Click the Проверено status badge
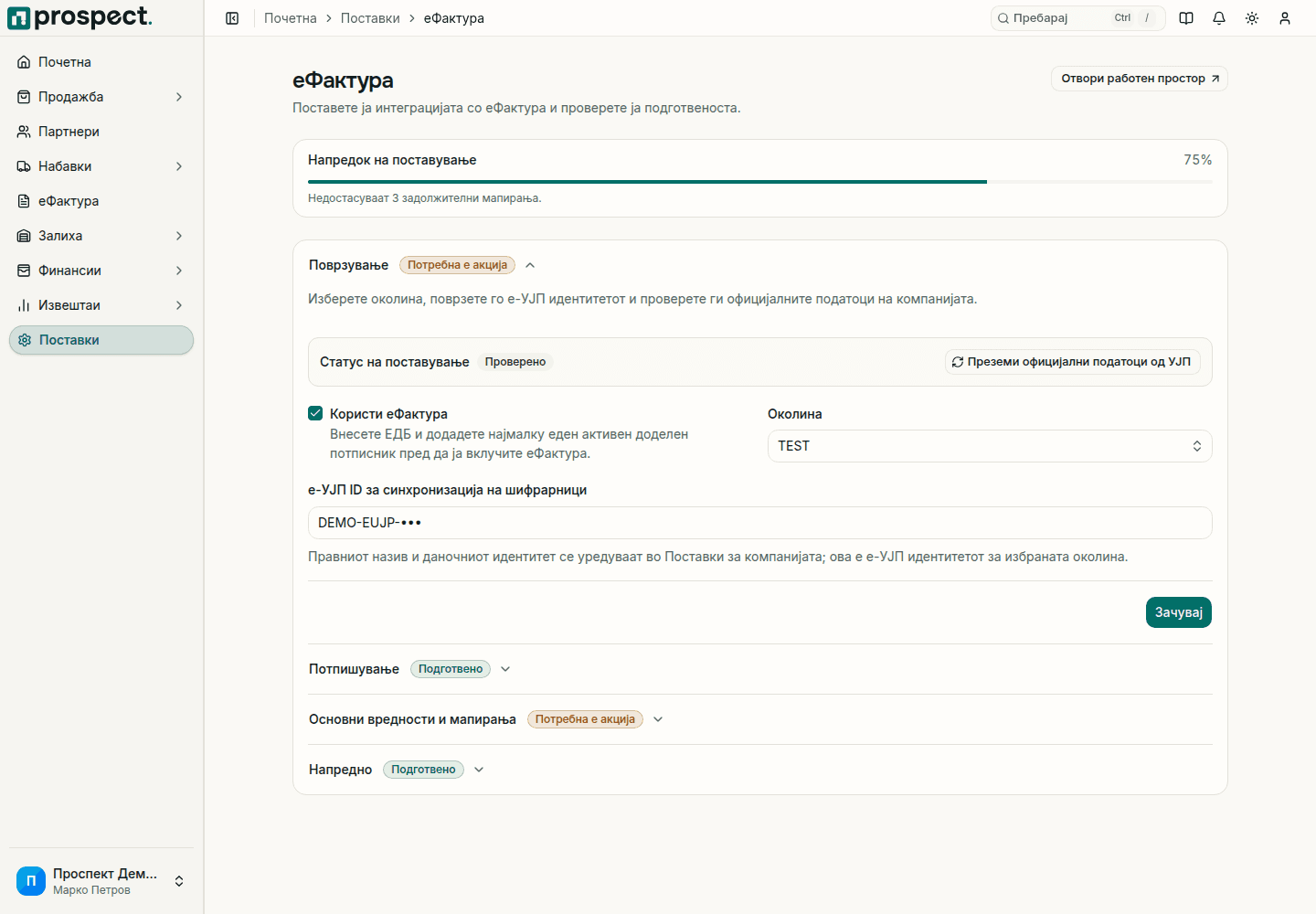The width and height of the screenshot is (1316, 914). click(515, 362)
